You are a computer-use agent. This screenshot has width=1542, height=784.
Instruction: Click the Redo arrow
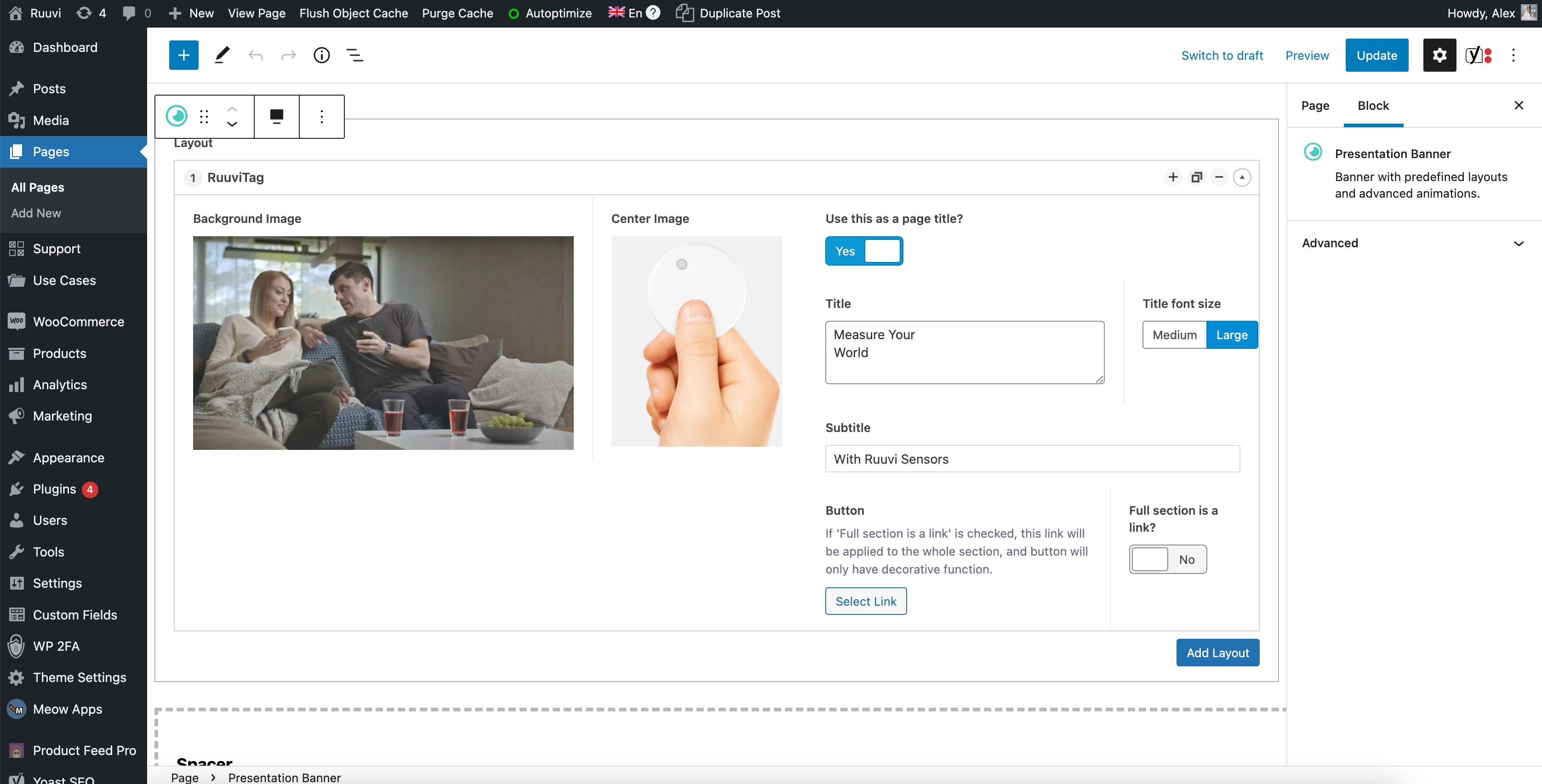click(x=289, y=55)
